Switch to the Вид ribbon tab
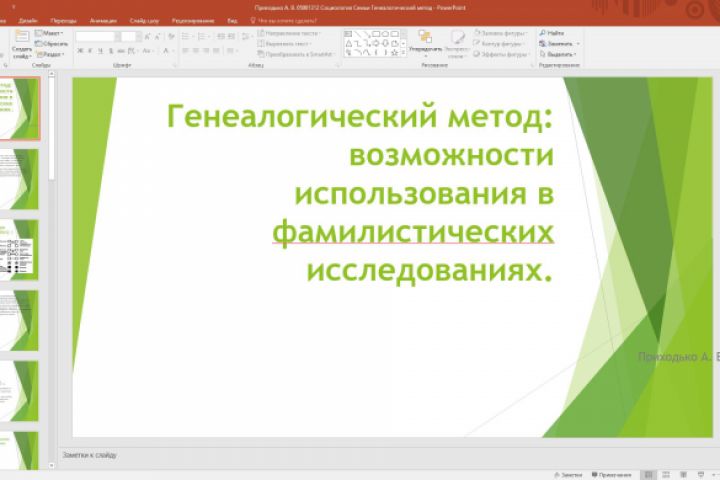The width and height of the screenshot is (720, 480). point(232,21)
